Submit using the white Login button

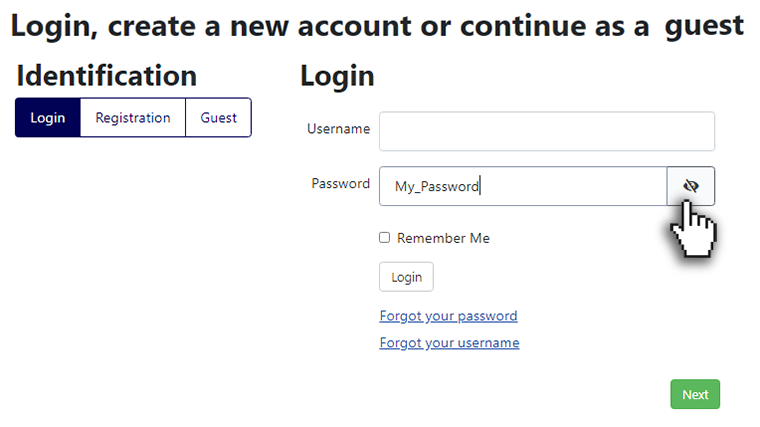[406, 277]
